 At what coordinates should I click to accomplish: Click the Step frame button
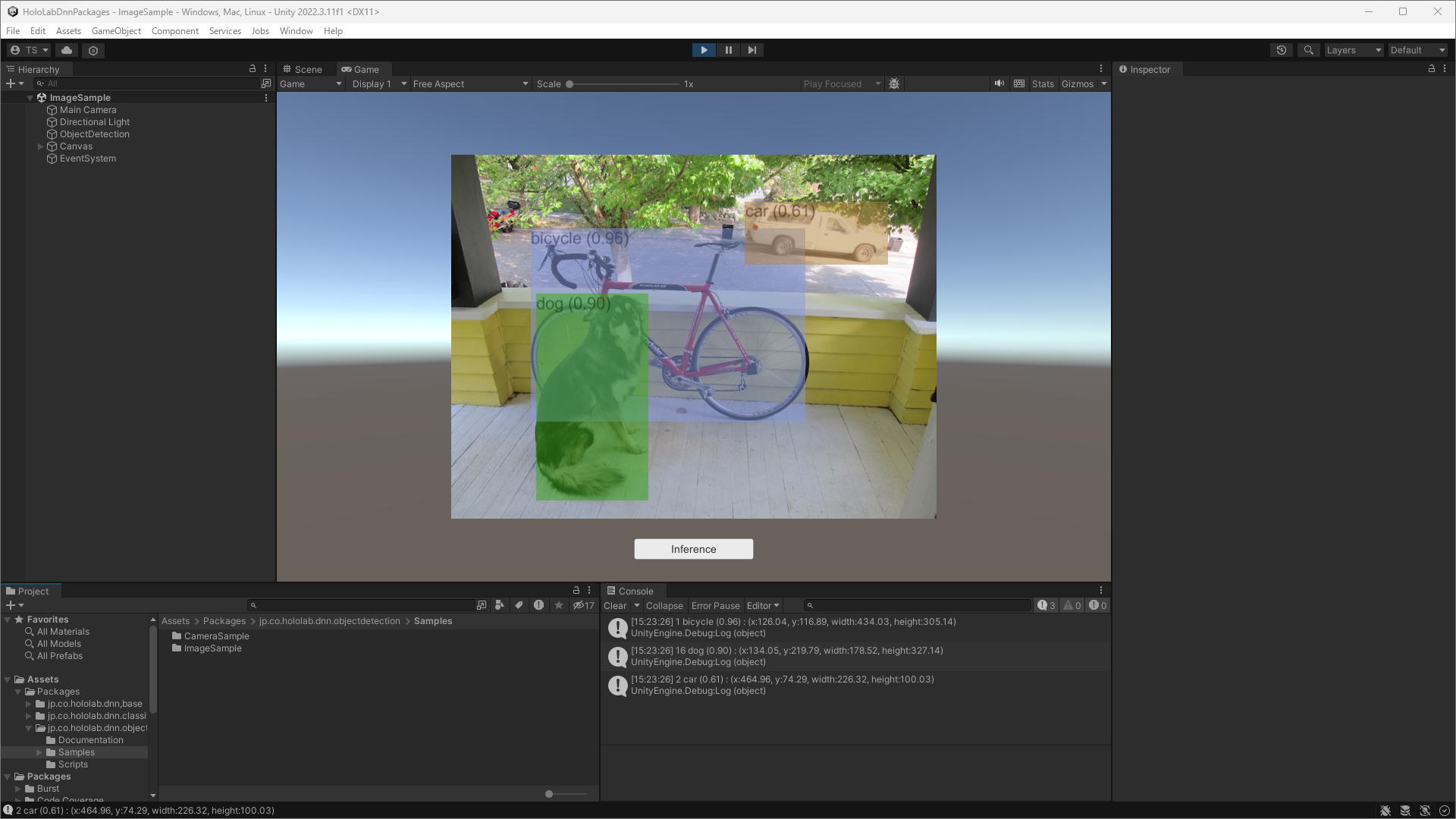(752, 50)
